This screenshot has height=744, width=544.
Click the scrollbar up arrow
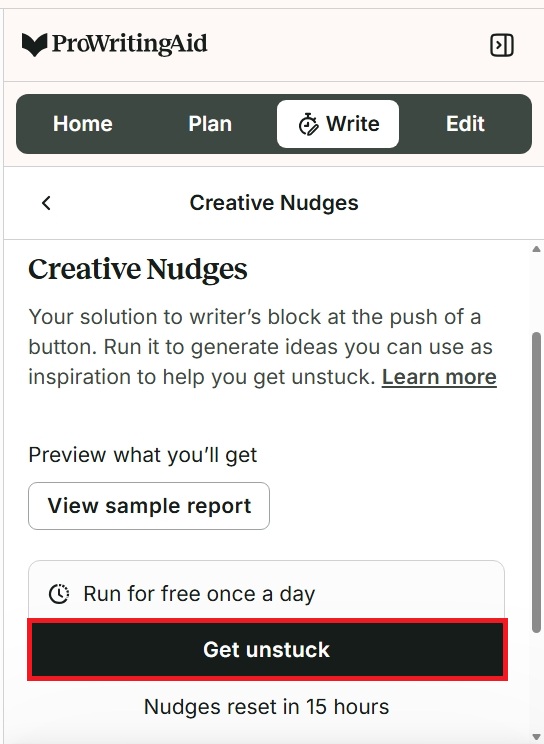click(536, 249)
